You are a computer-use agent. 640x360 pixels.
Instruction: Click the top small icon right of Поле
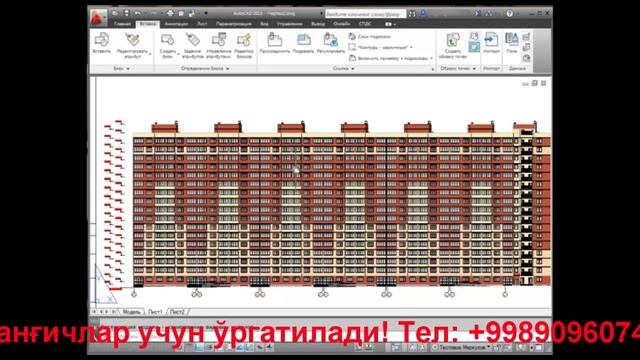[527, 37]
